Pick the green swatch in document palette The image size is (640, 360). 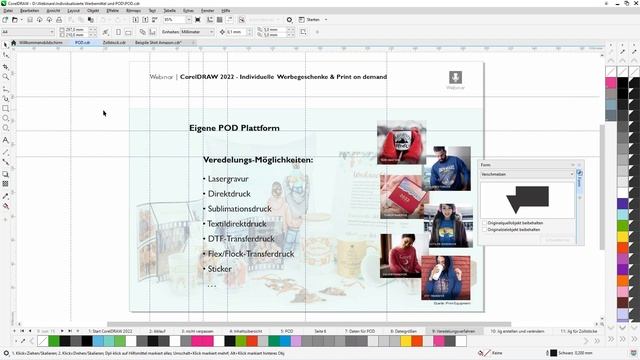(53, 341)
